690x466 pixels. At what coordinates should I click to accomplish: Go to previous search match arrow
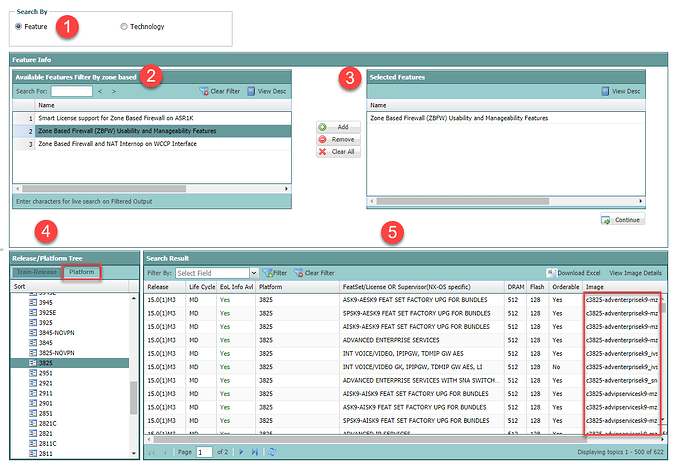(100, 91)
